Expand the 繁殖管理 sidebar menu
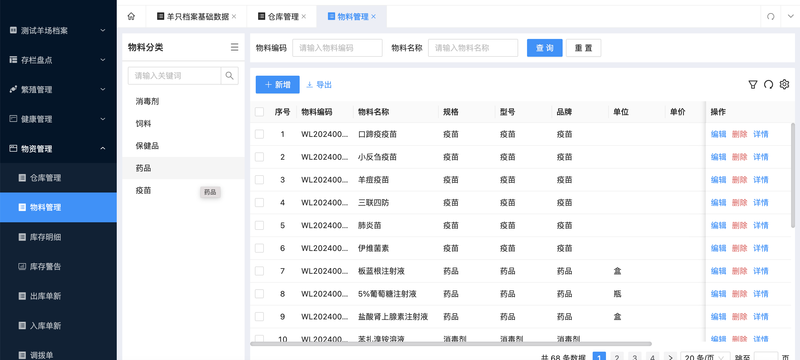The height and width of the screenshot is (360, 800). (58, 90)
